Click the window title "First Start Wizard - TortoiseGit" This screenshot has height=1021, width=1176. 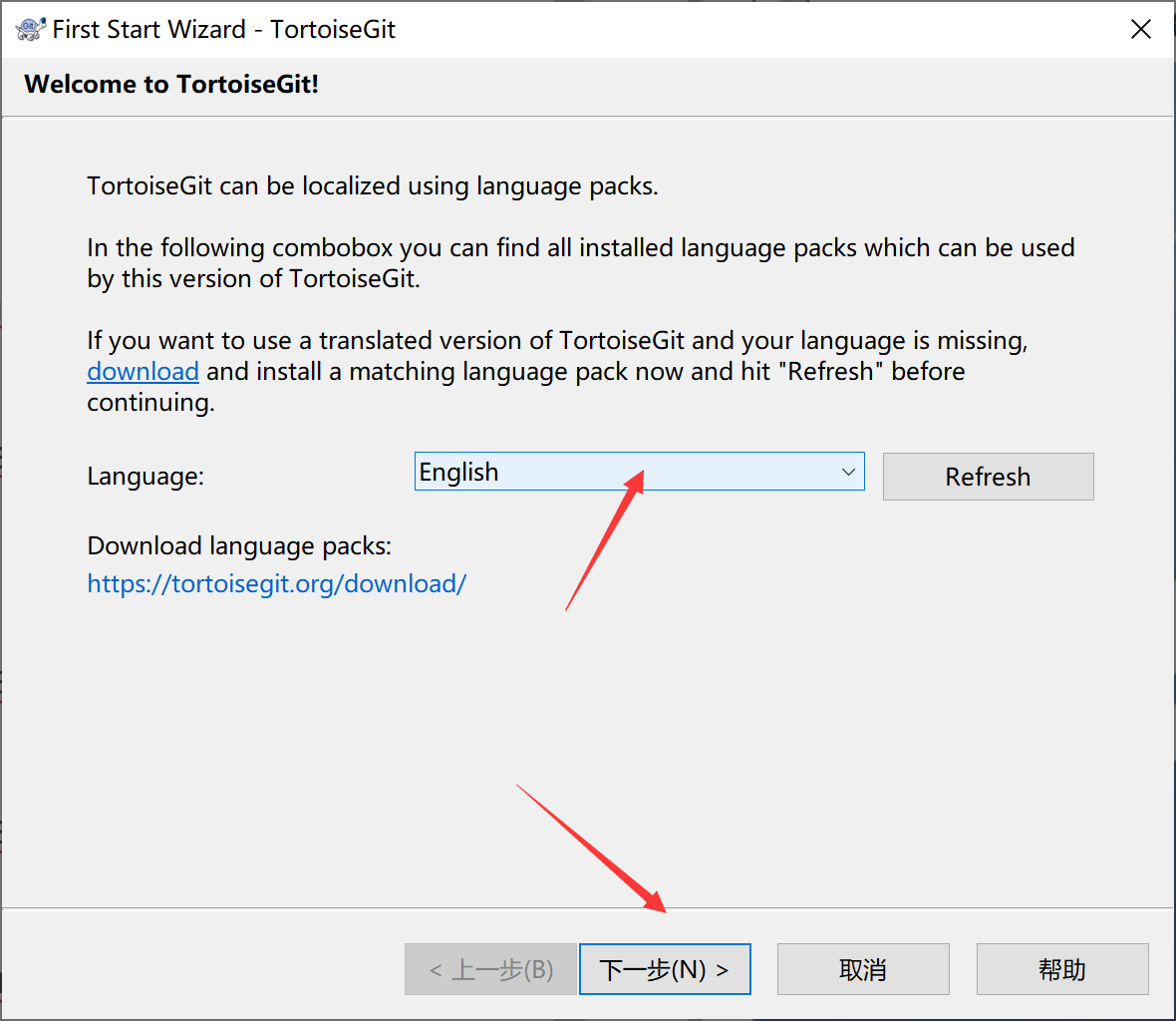point(223,29)
